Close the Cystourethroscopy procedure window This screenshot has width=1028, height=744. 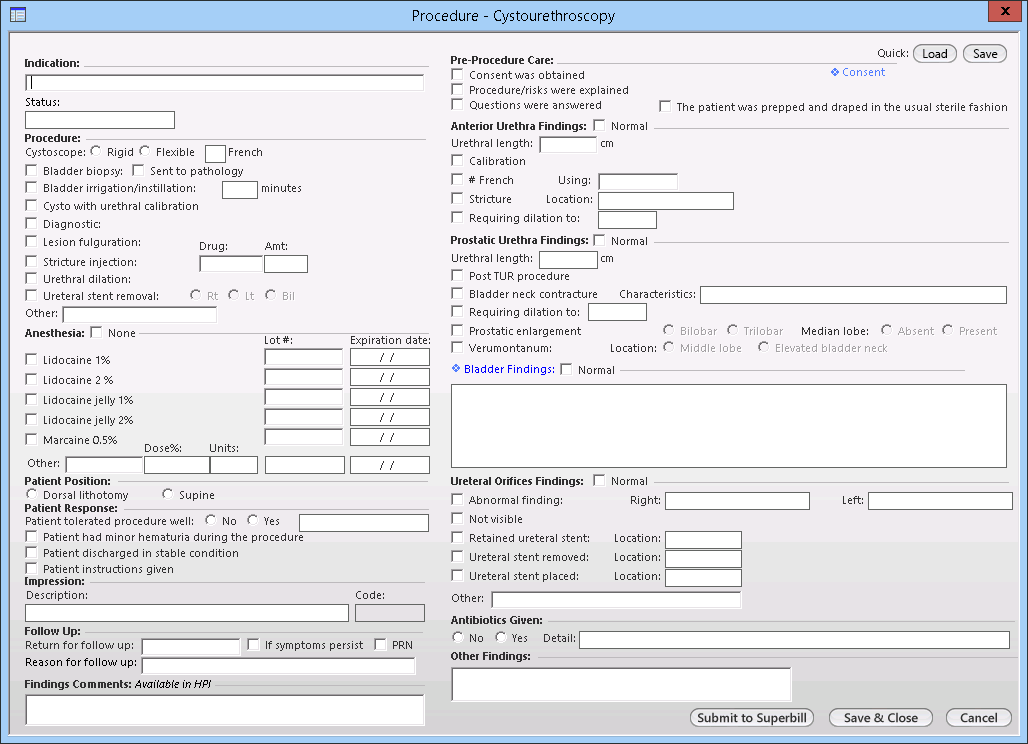[x=1005, y=11]
